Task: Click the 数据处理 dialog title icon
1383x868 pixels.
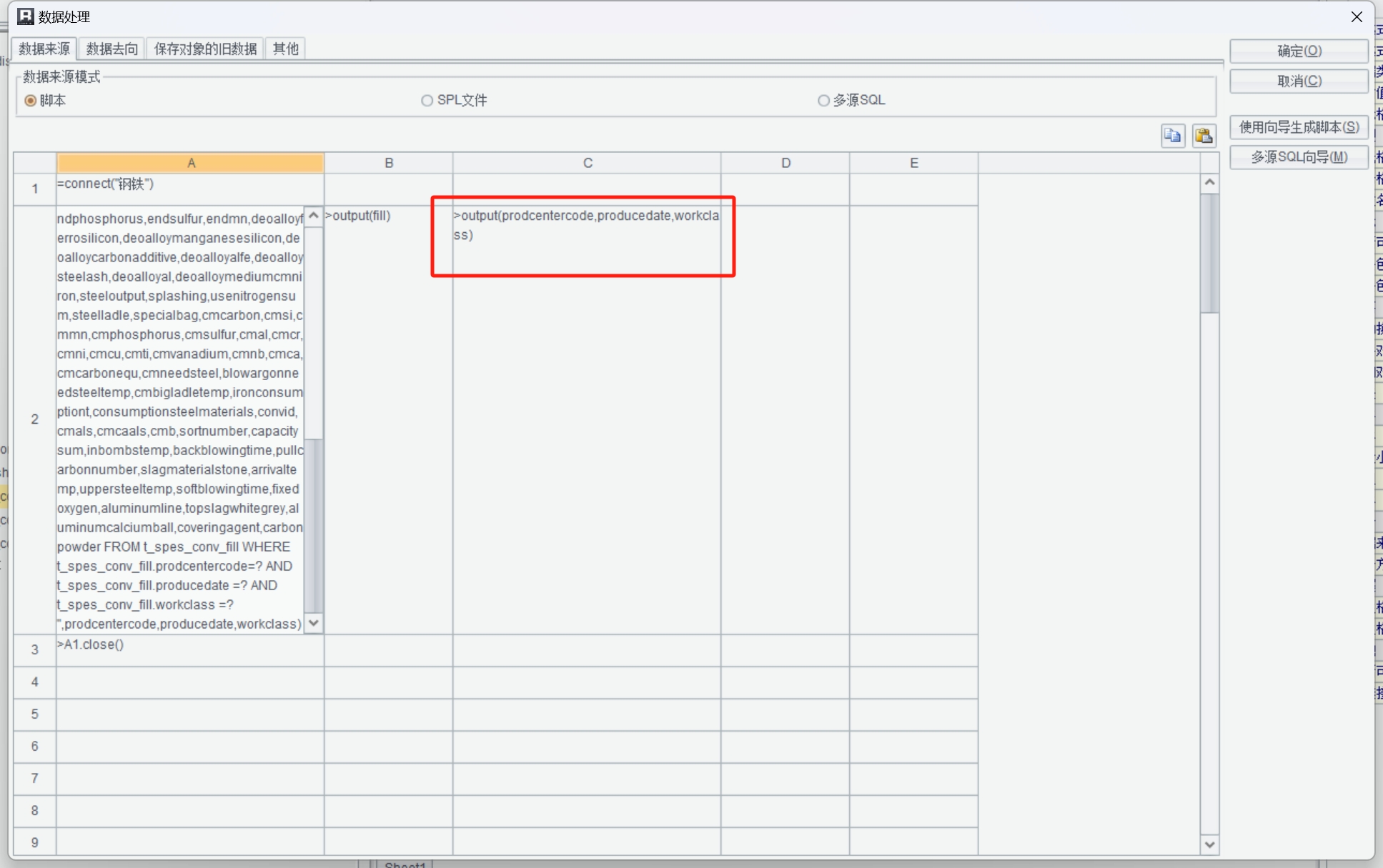Action: click(25, 16)
